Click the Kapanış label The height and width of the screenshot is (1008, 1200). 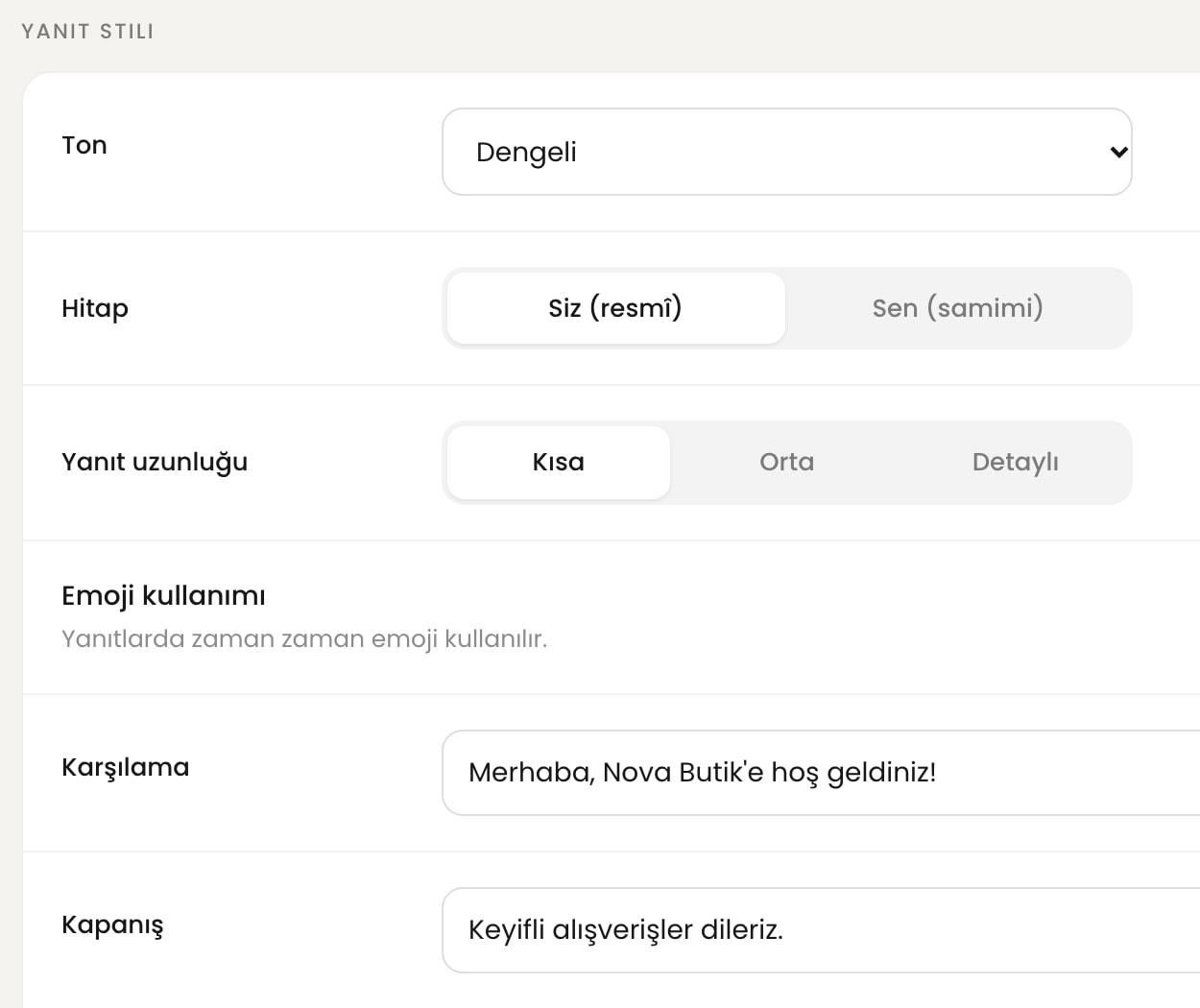pyautogui.click(x=112, y=925)
